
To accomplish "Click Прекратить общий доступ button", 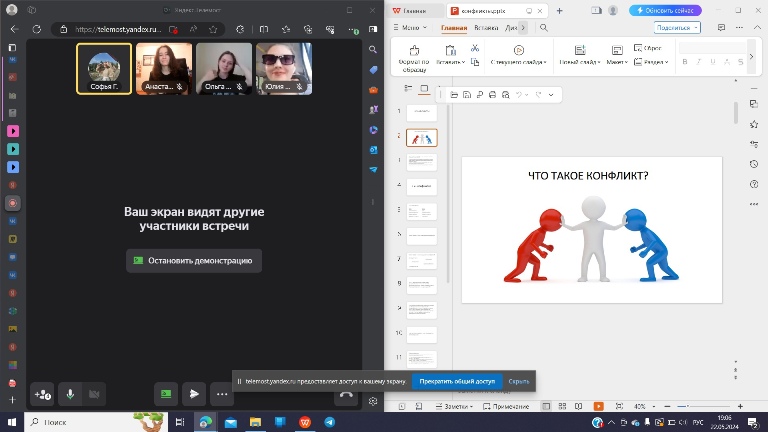I will tap(457, 381).
